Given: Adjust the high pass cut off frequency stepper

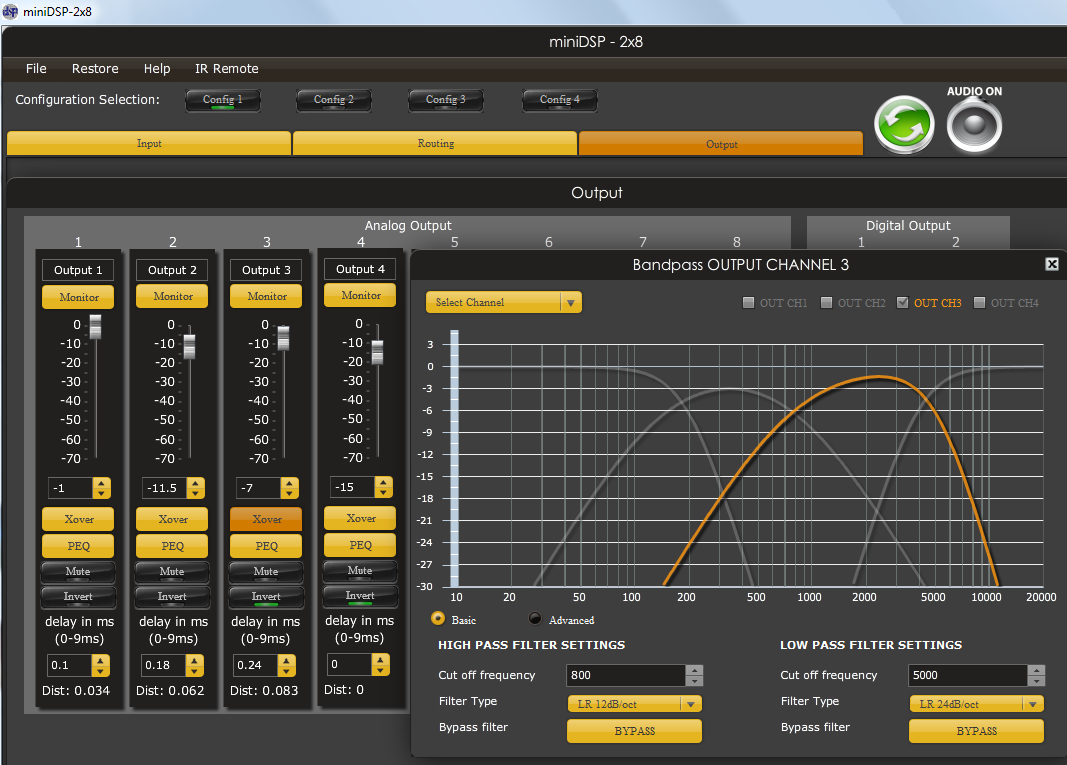Looking at the screenshot, I should pyautogui.click(x=694, y=675).
